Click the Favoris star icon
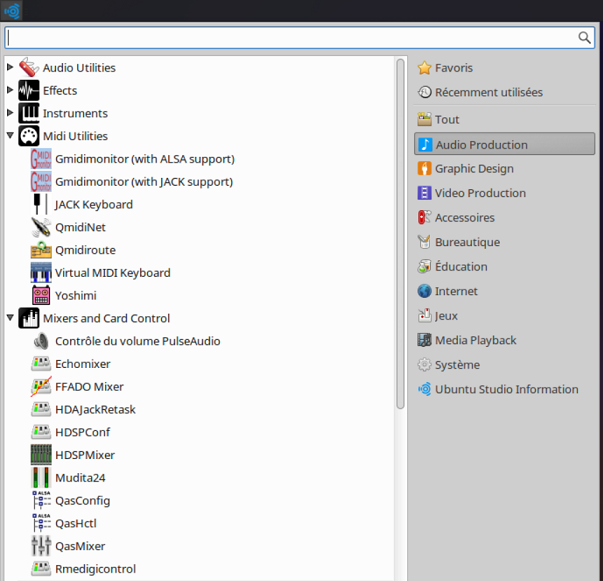 click(x=425, y=68)
